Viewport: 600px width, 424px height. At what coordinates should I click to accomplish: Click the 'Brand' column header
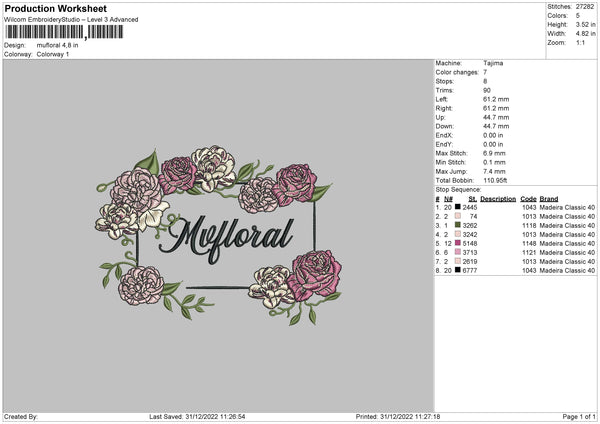[x=549, y=199]
